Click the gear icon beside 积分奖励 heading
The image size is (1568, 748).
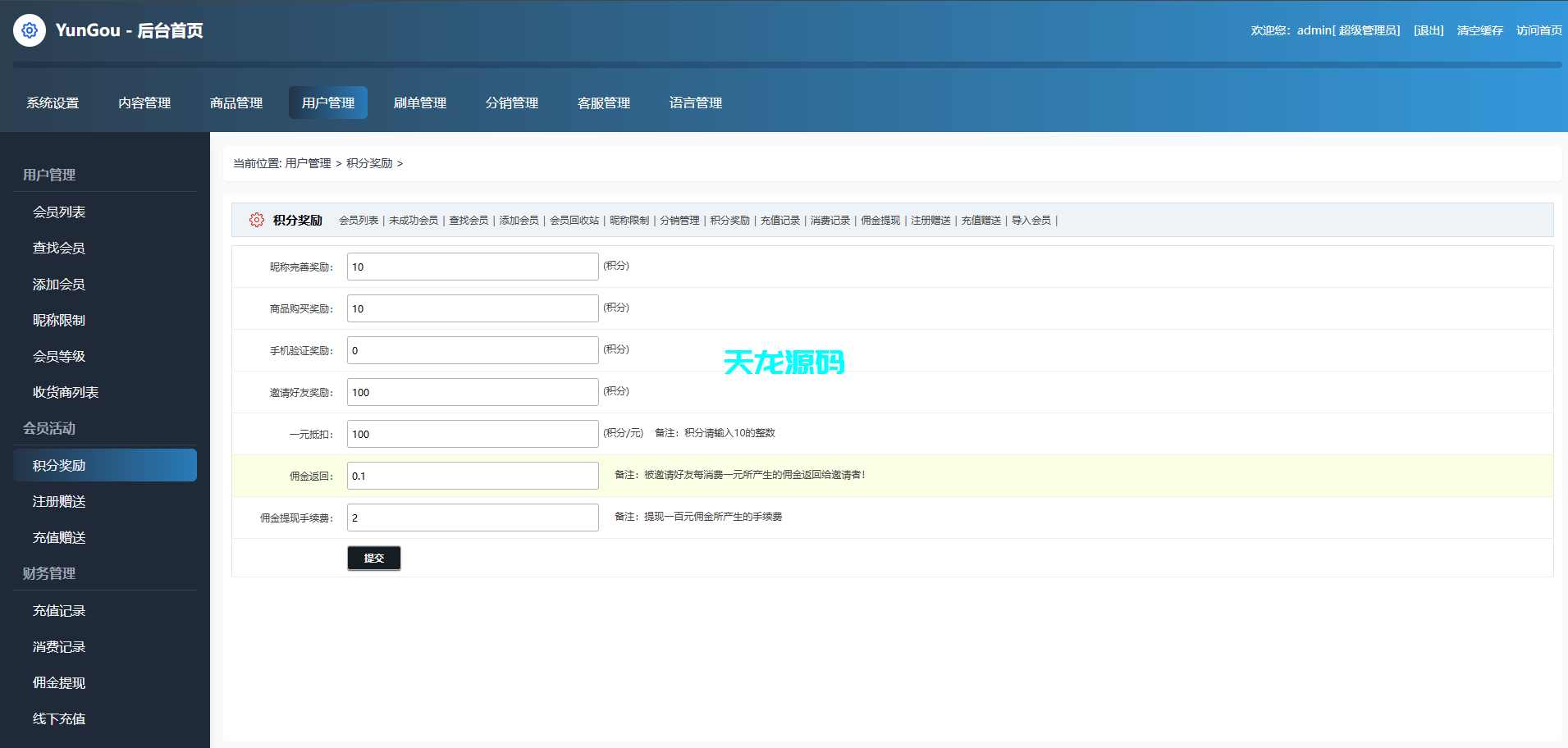(256, 220)
